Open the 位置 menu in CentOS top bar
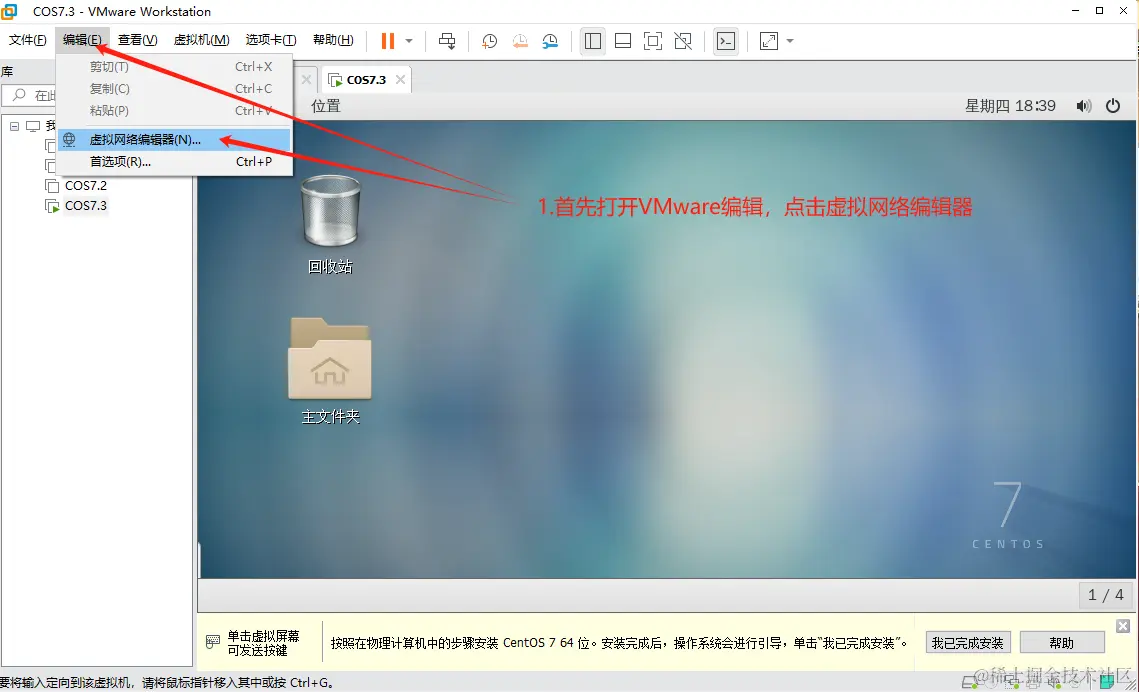This screenshot has width=1139, height=692. 325,106
